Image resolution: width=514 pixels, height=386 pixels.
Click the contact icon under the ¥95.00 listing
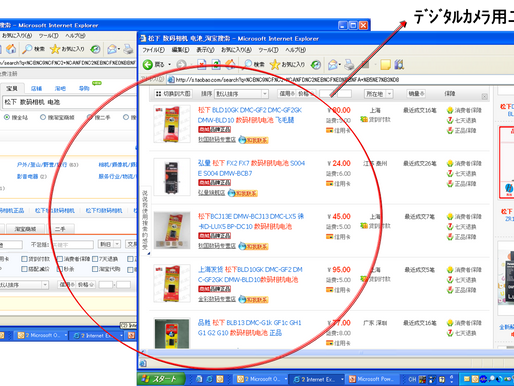point(253,299)
